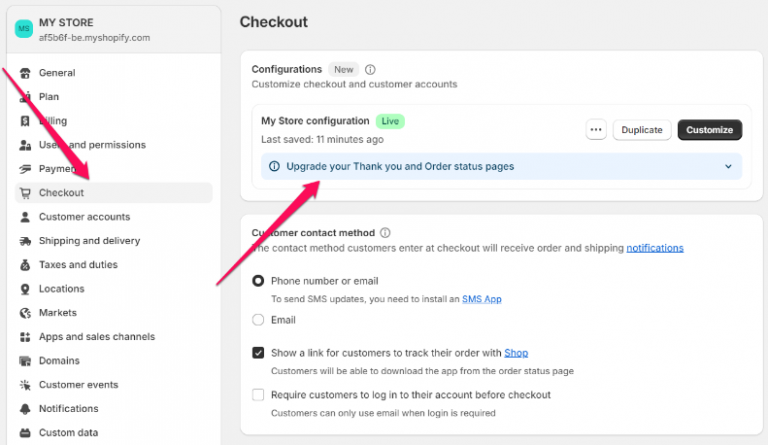Select Phone number or email option
This screenshot has width=768, height=445.
(258, 281)
